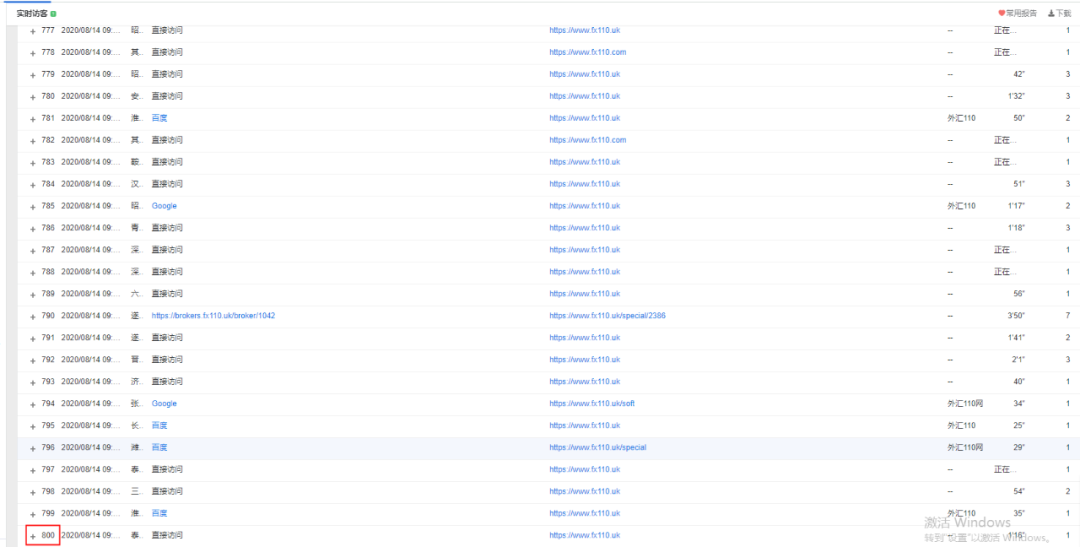Click the 常用报告 heart icon
The width and height of the screenshot is (1080, 547).
click(x=1001, y=13)
